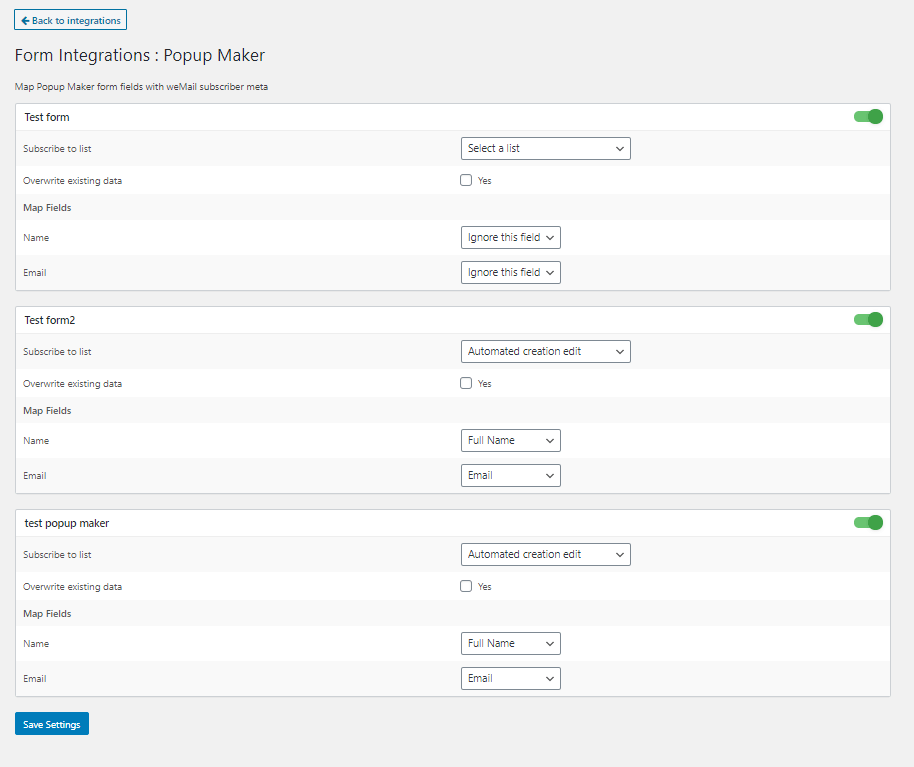Go back to integrations
The height and width of the screenshot is (767, 914).
pos(71,20)
